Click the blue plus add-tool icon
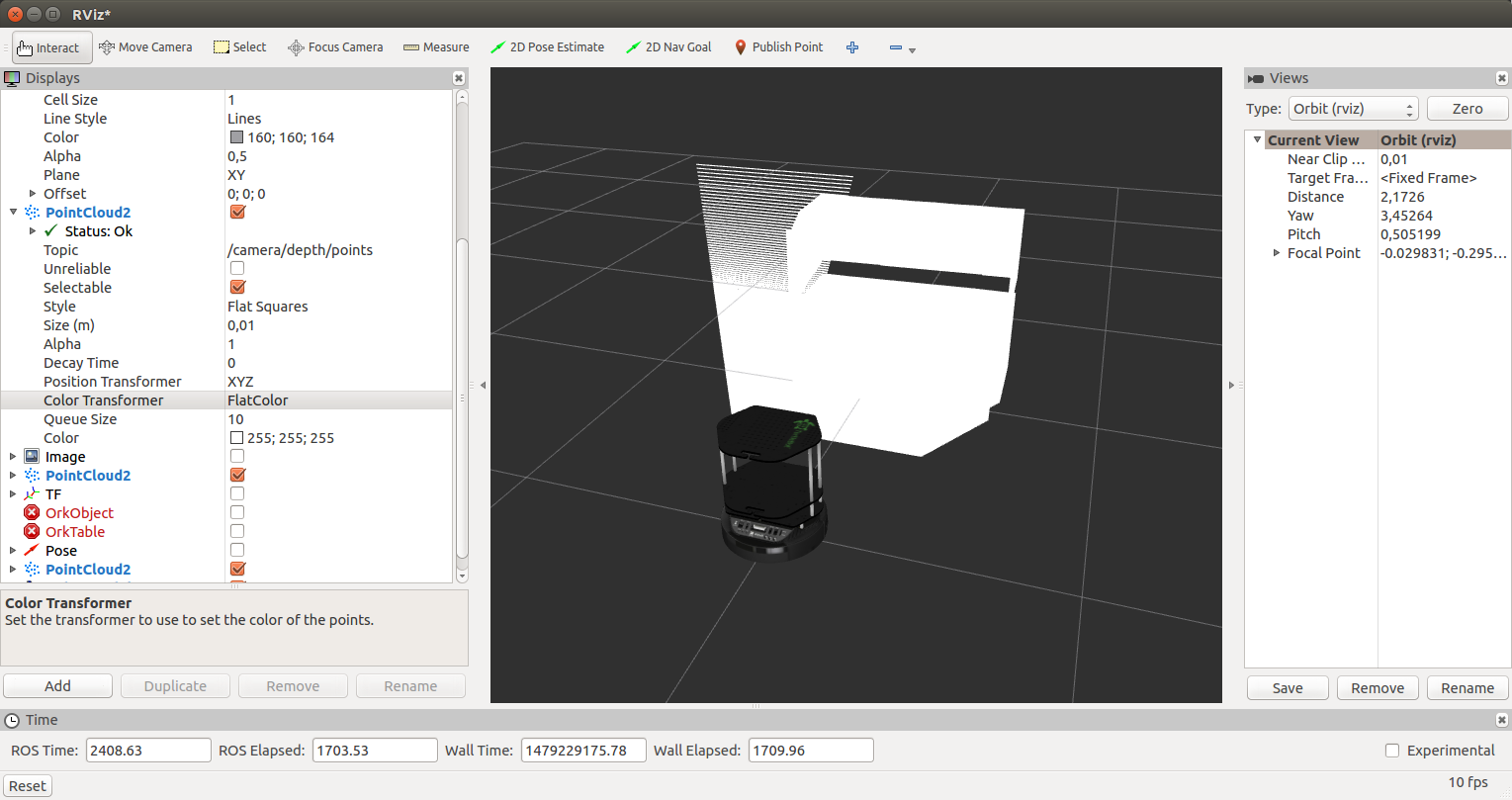The width and height of the screenshot is (1512, 800). (x=852, y=46)
